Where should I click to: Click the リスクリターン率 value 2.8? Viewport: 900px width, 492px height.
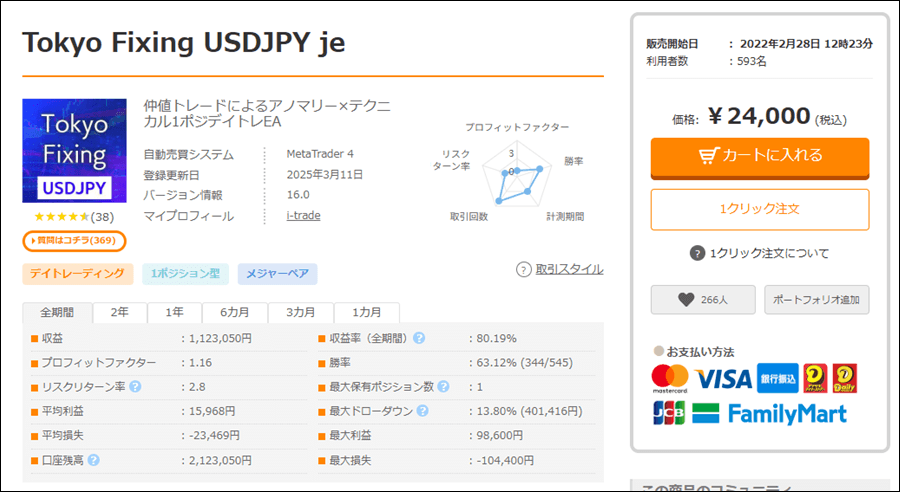click(197, 387)
